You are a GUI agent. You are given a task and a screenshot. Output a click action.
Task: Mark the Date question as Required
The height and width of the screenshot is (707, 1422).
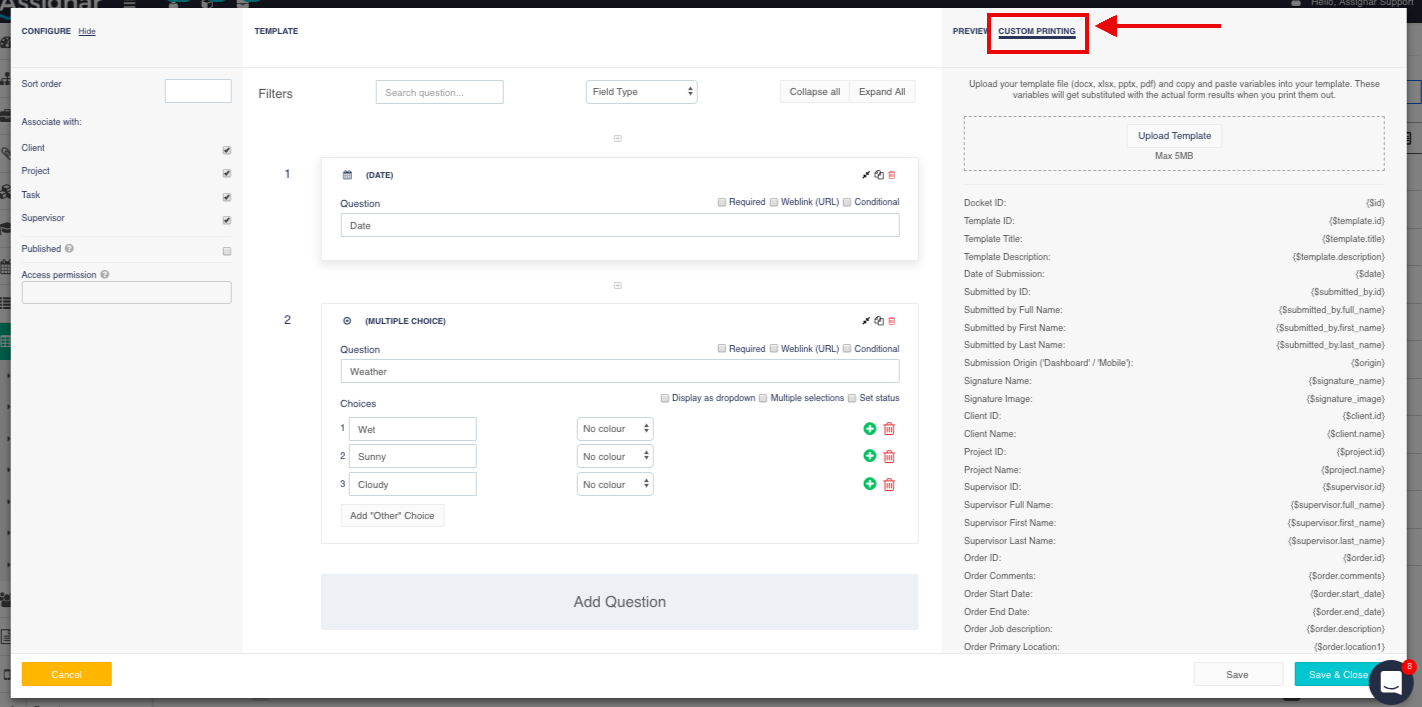tap(722, 202)
